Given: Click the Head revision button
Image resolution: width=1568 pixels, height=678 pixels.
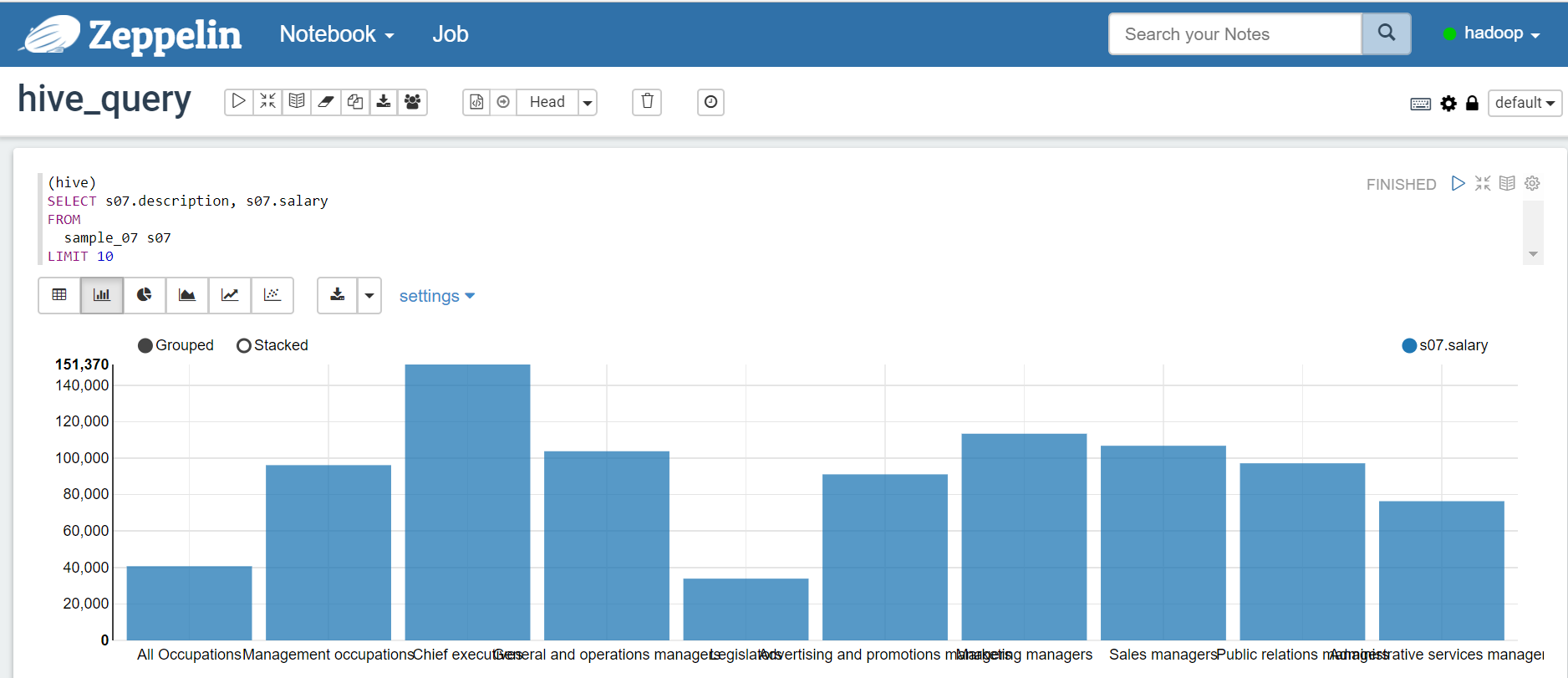Looking at the screenshot, I should click(547, 102).
